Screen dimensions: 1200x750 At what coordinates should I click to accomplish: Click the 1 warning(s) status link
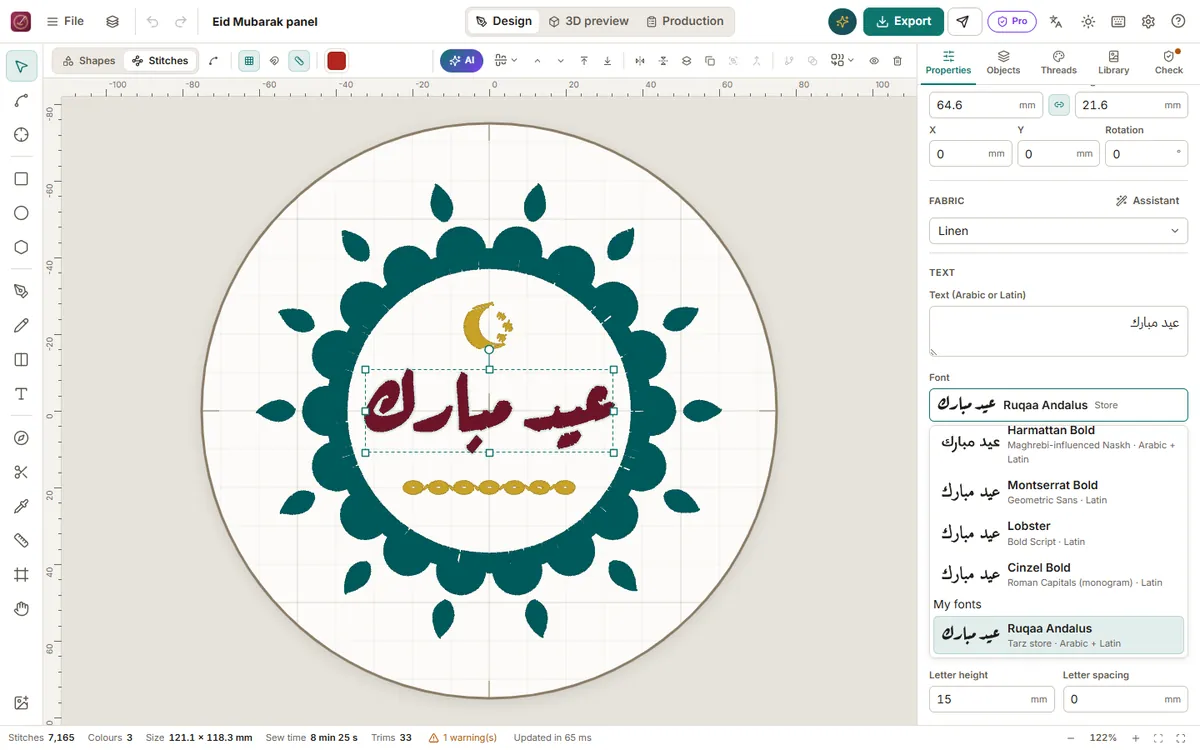(x=463, y=738)
